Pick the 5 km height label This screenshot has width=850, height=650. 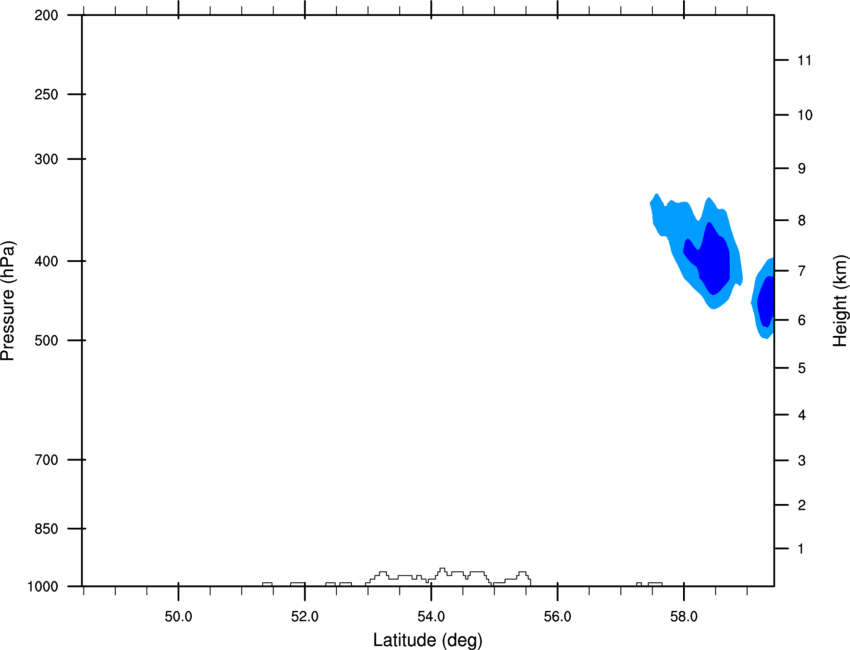coord(802,368)
